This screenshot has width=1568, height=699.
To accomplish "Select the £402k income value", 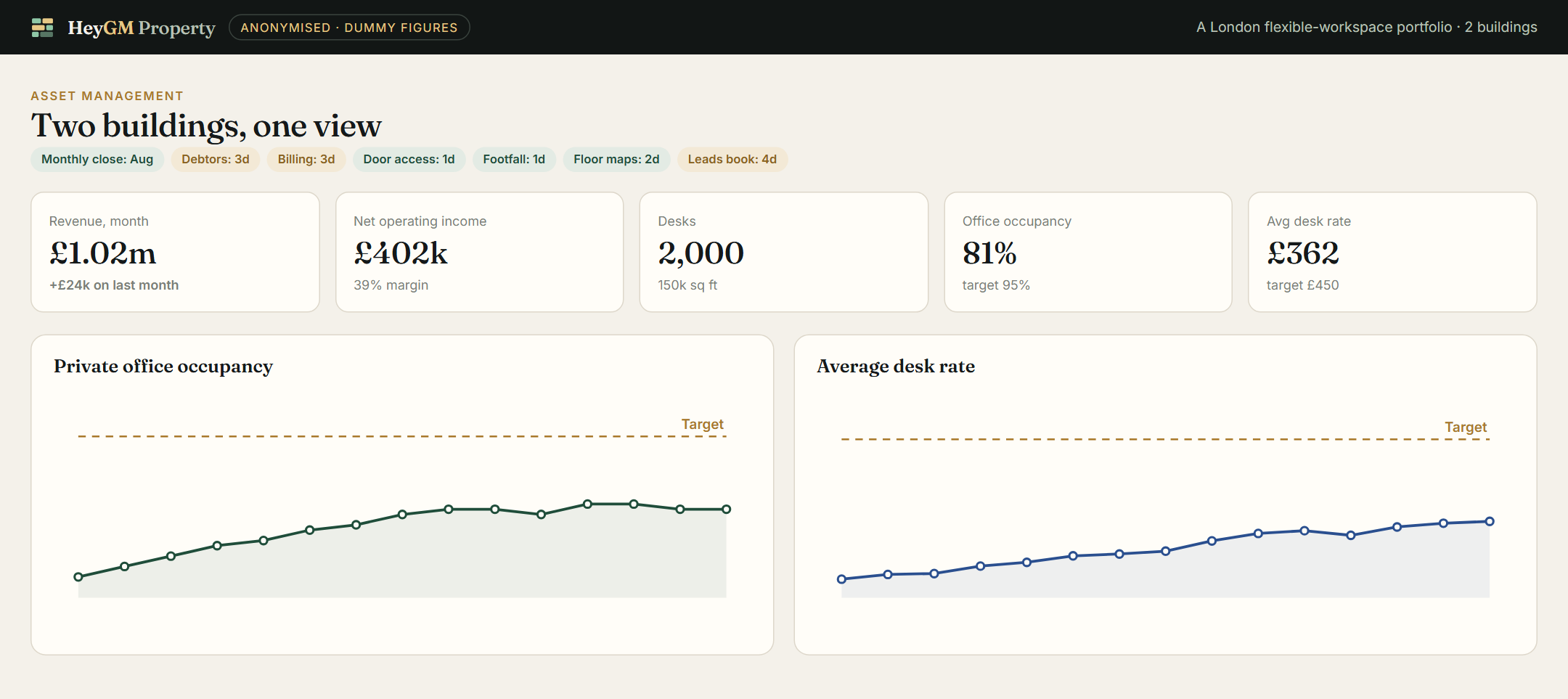I will tap(401, 253).
